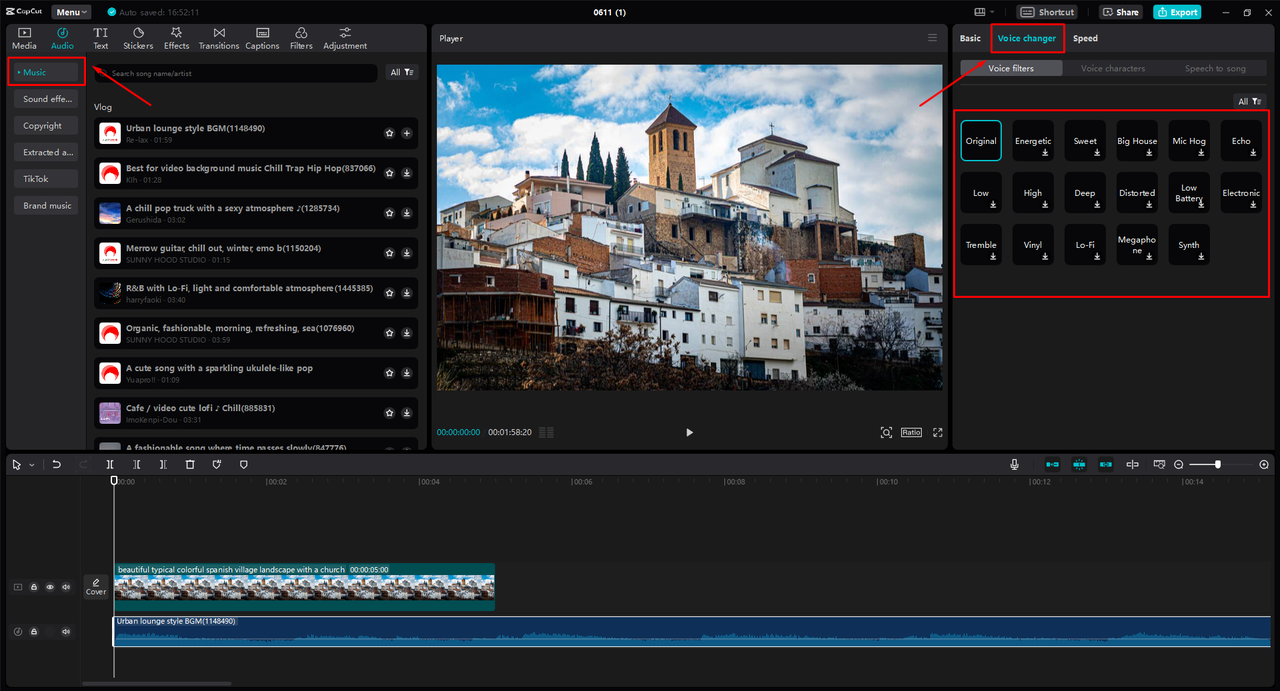Screen dimensions: 1280x691
Task: Click the Split clip tool in timeline toolbar
Action: 110,465
